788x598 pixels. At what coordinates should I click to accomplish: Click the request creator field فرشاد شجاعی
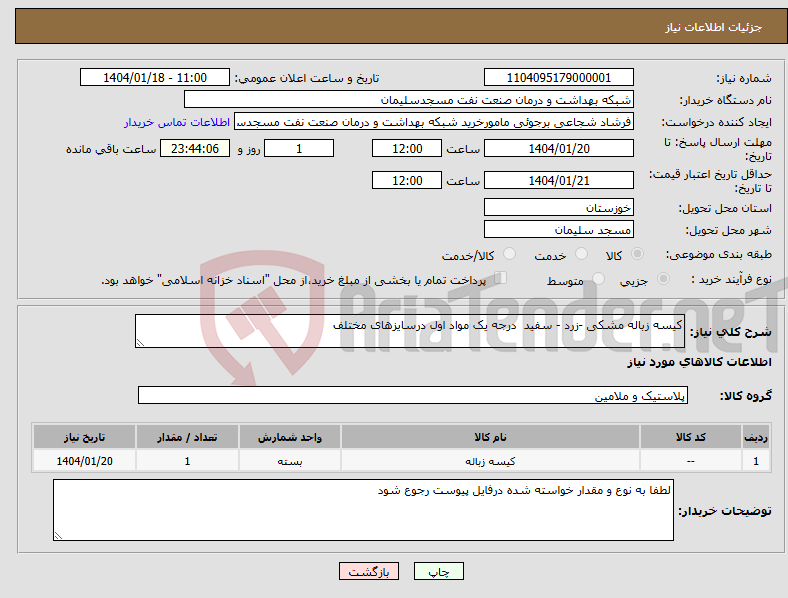[x=434, y=122]
